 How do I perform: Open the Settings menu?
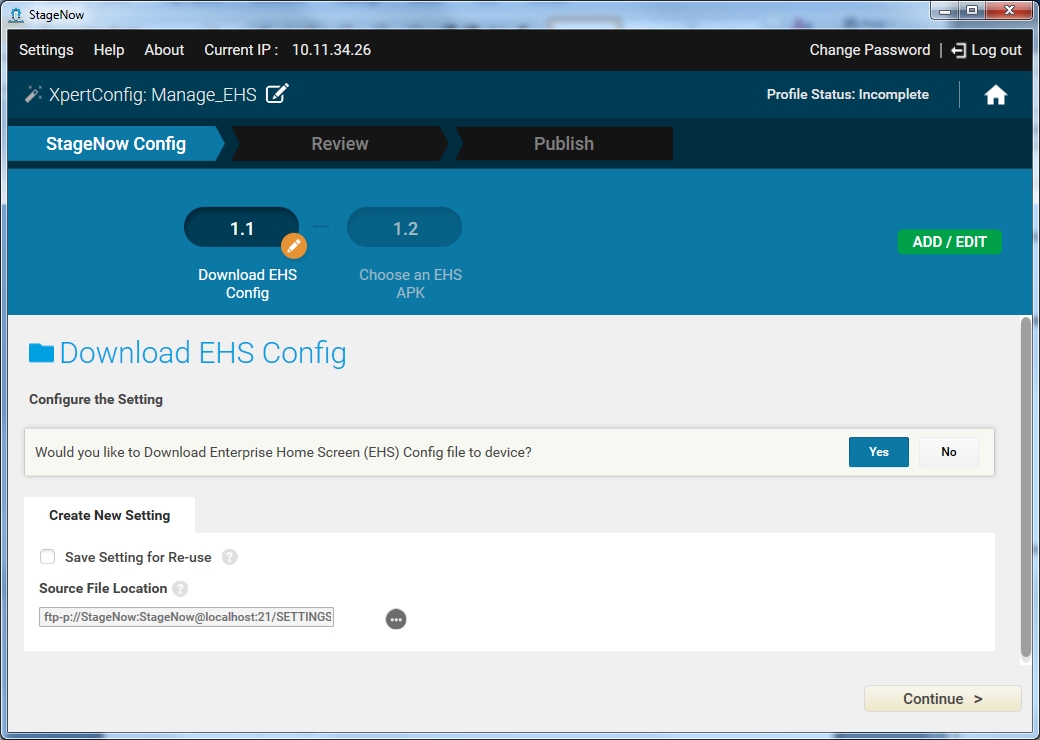[x=46, y=50]
